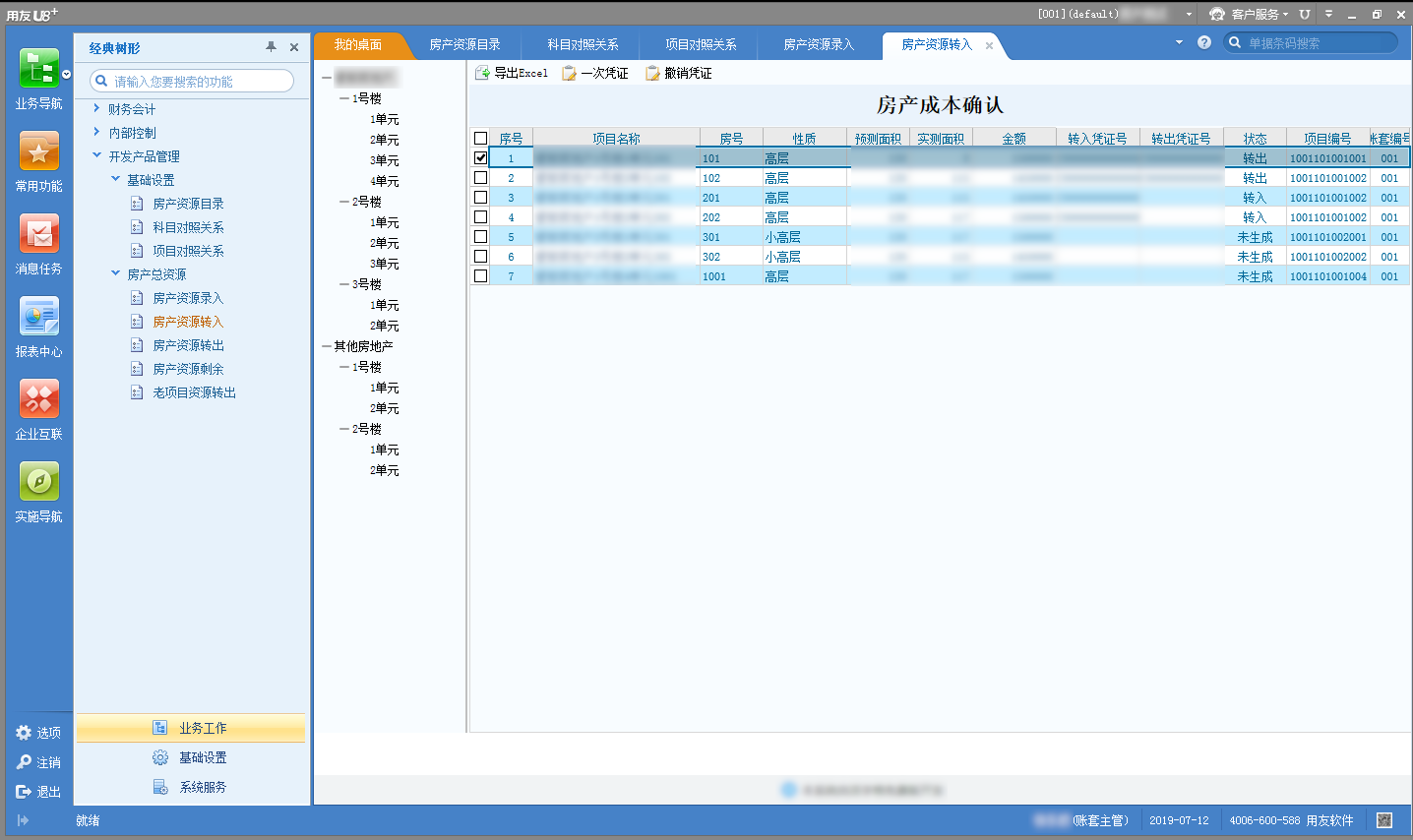Select 4单元 under 1号楼

385,181
